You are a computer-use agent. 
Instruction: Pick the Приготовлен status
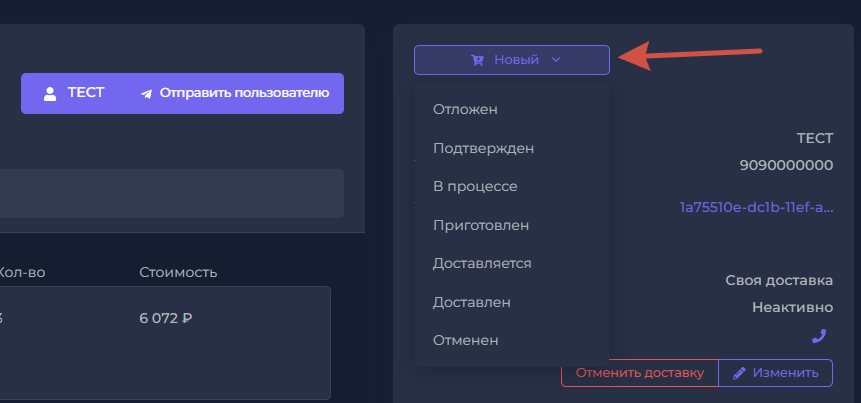pos(481,225)
